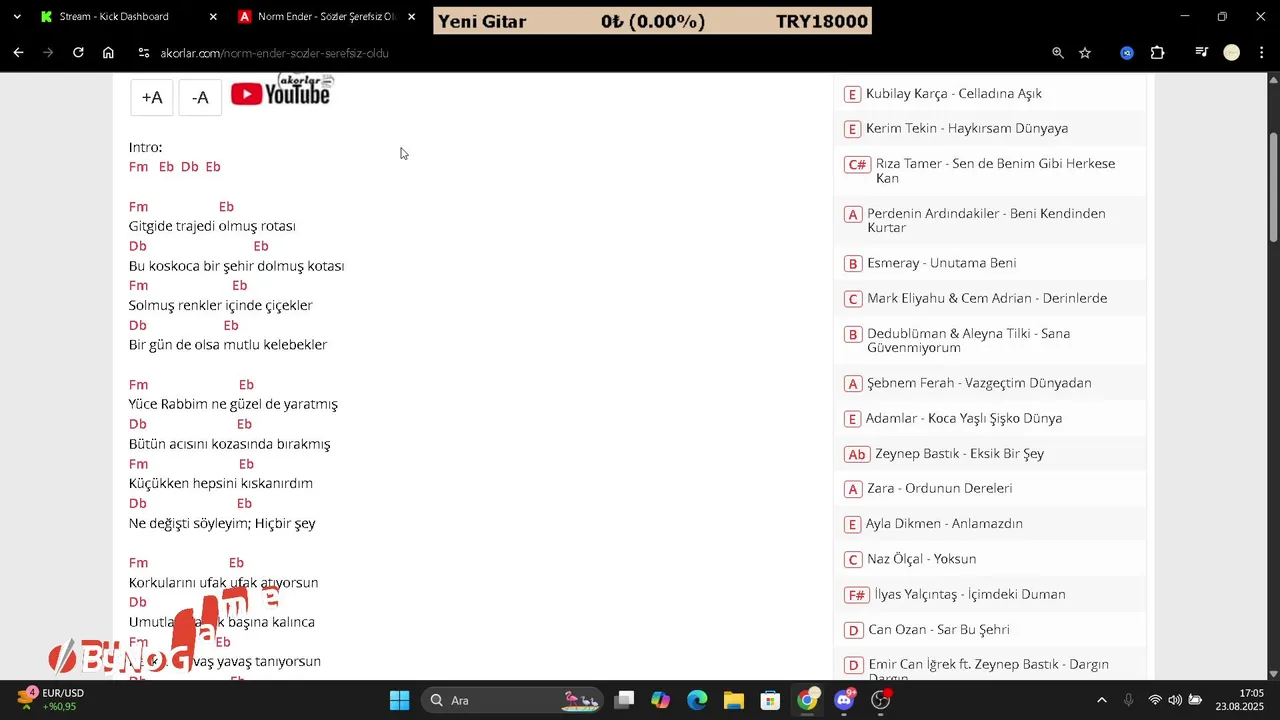
Task: Go back to previous page
Action: tap(18, 53)
